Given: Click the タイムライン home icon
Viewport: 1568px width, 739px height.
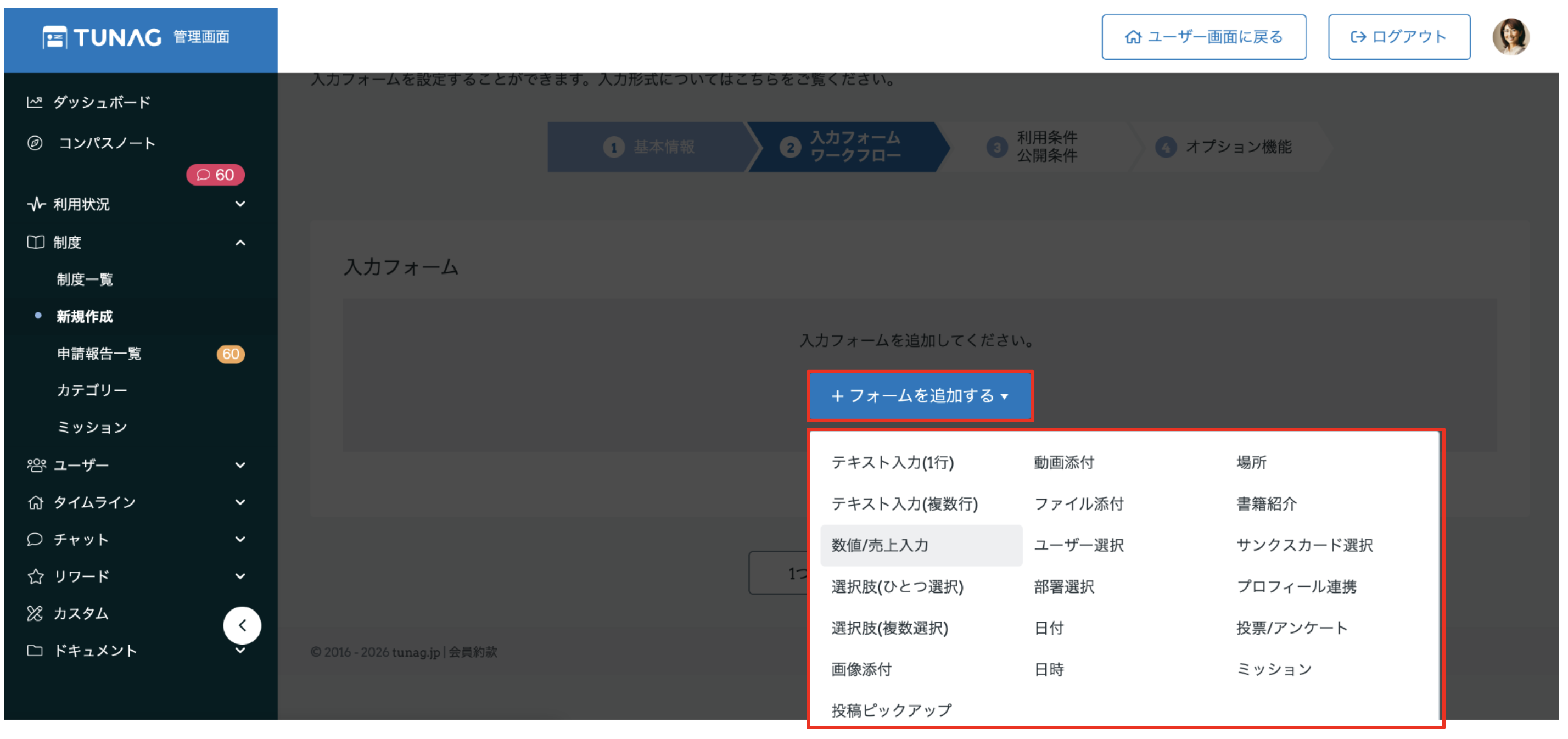Looking at the screenshot, I should tap(35, 502).
